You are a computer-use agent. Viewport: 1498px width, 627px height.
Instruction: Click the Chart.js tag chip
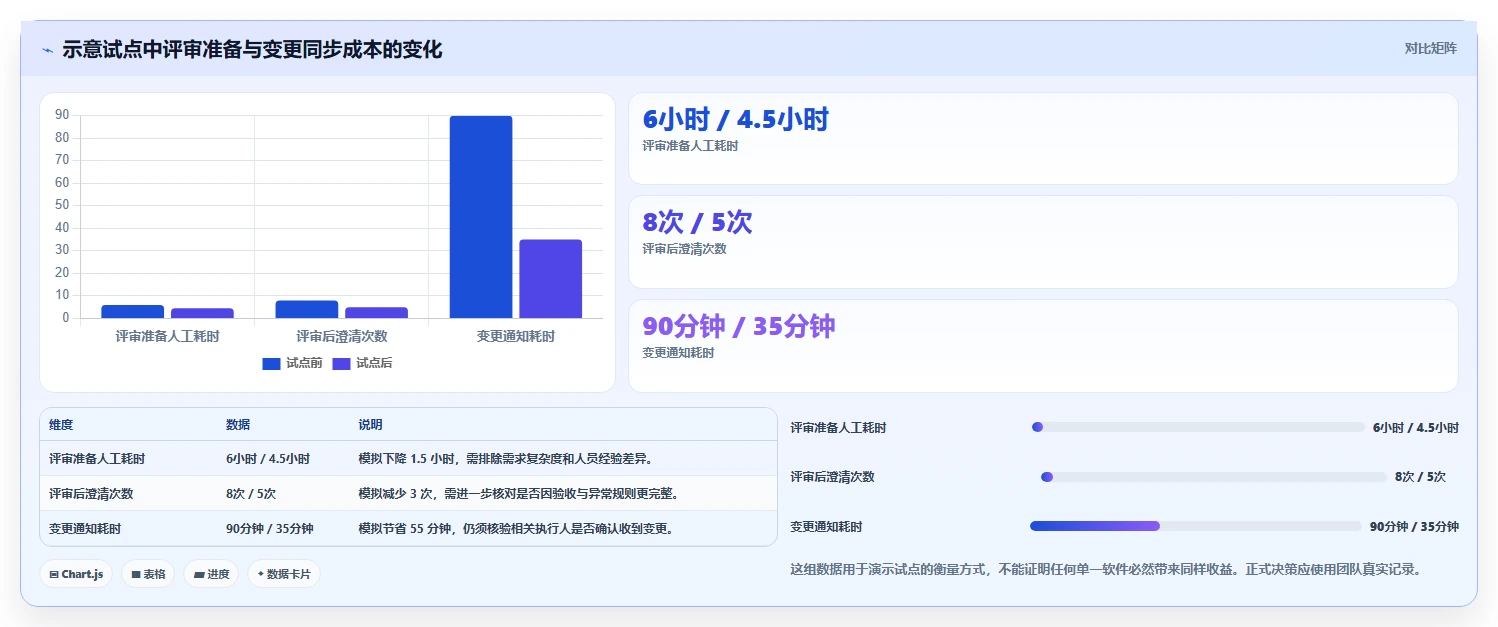pyautogui.click(x=76, y=574)
